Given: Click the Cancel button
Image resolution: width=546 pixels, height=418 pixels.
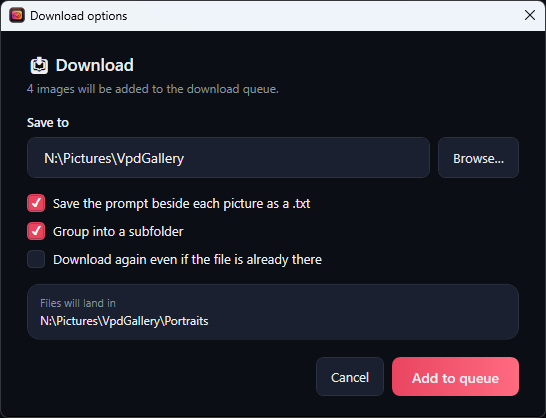Looking at the screenshot, I should pyautogui.click(x=350, y=377).
